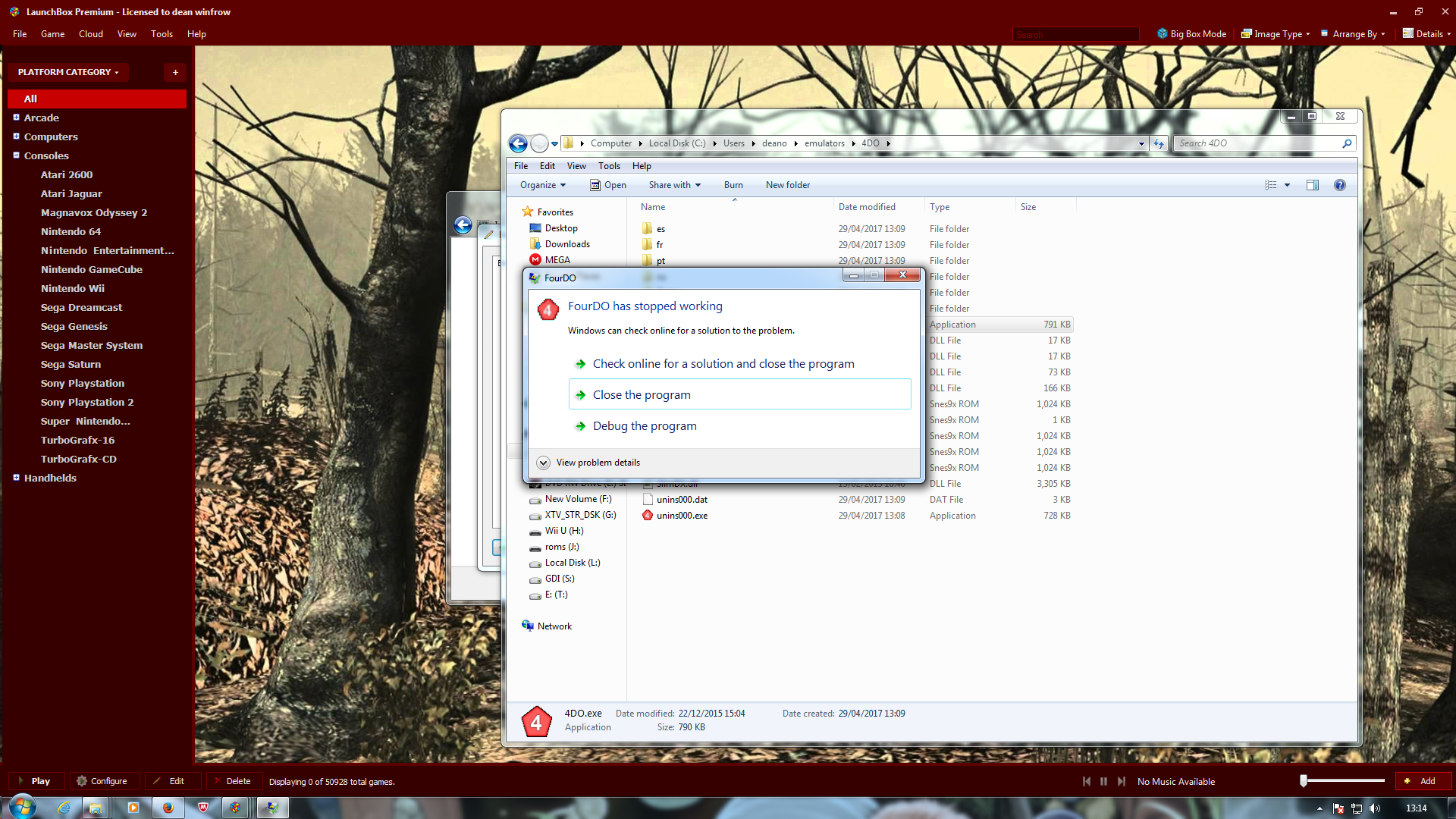The width and height of the screenshot is (1456, 819).
Task: Open LaunchBox Game menu
Action: click(52, 34)
